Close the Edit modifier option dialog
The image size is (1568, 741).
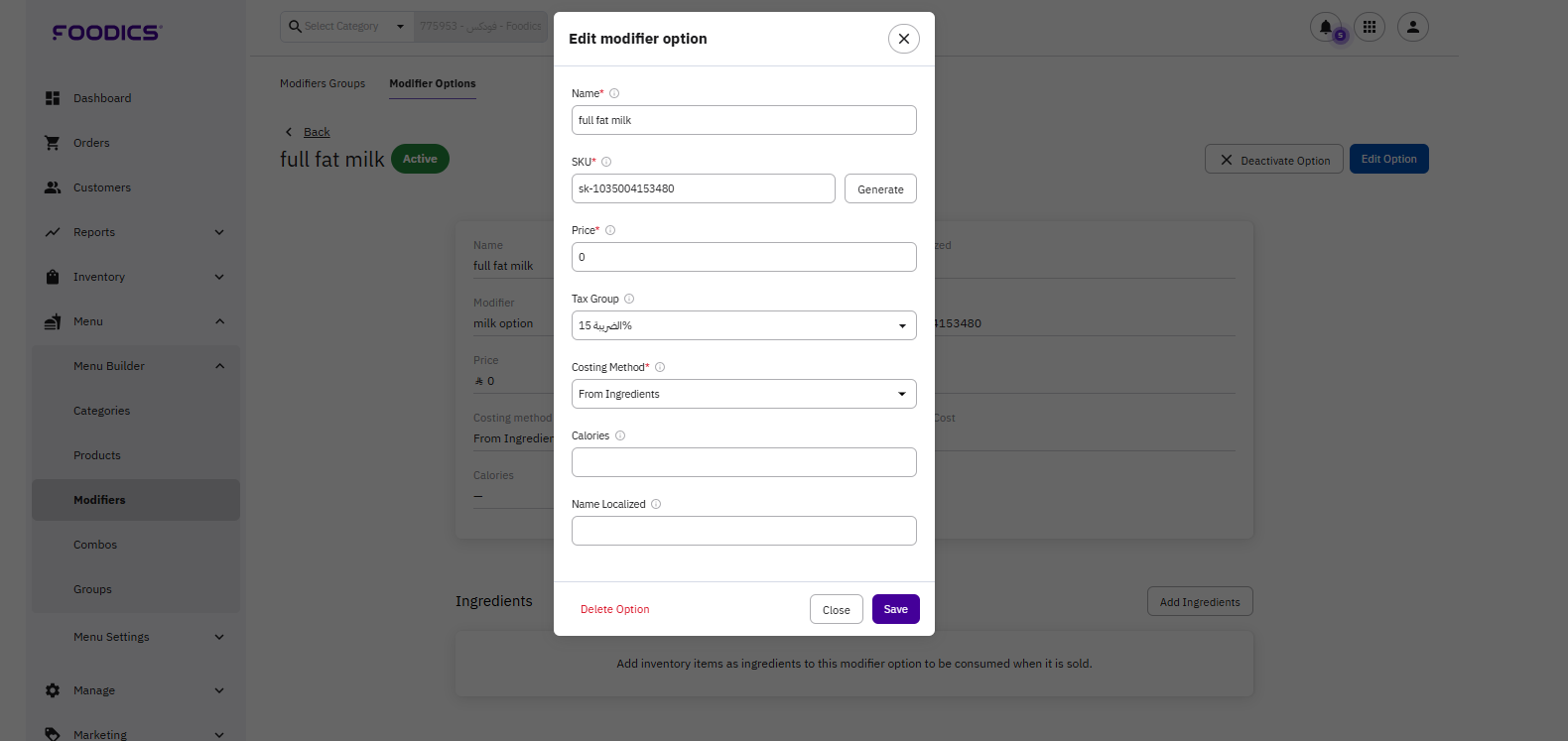tap(903, 39)
